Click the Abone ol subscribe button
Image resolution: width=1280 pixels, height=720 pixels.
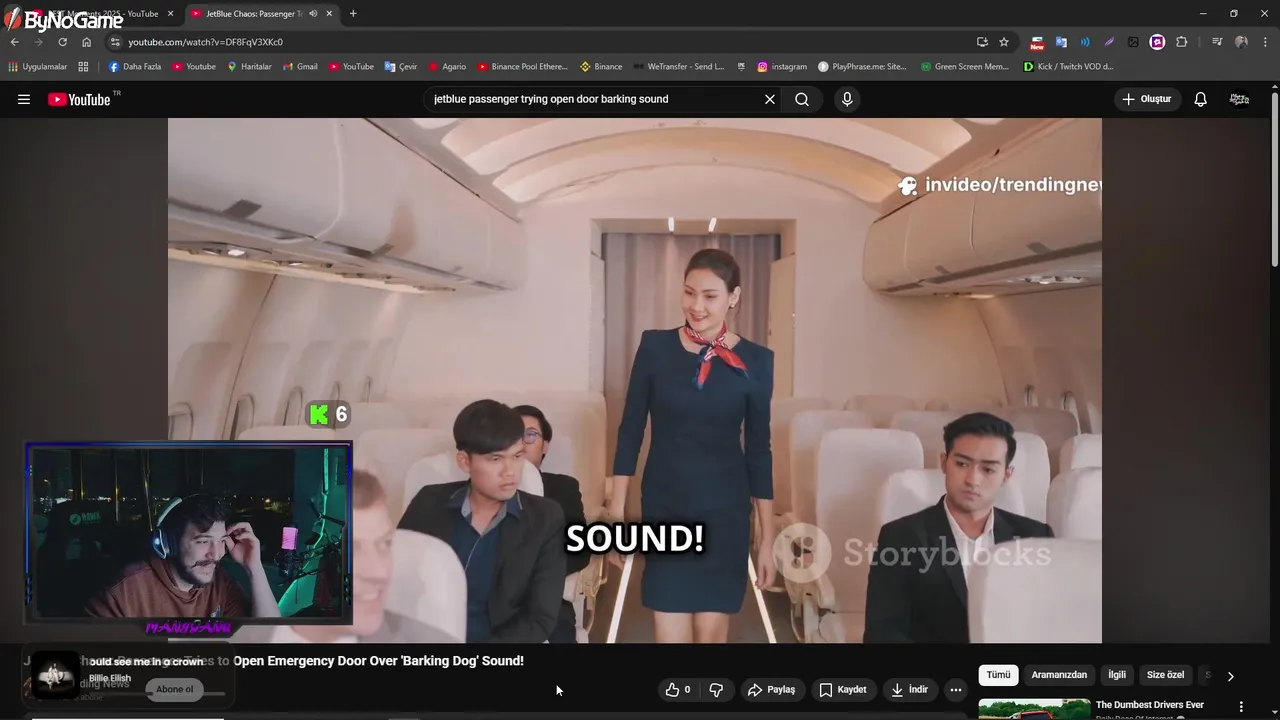pyautogui.click(x=174, y=689)
